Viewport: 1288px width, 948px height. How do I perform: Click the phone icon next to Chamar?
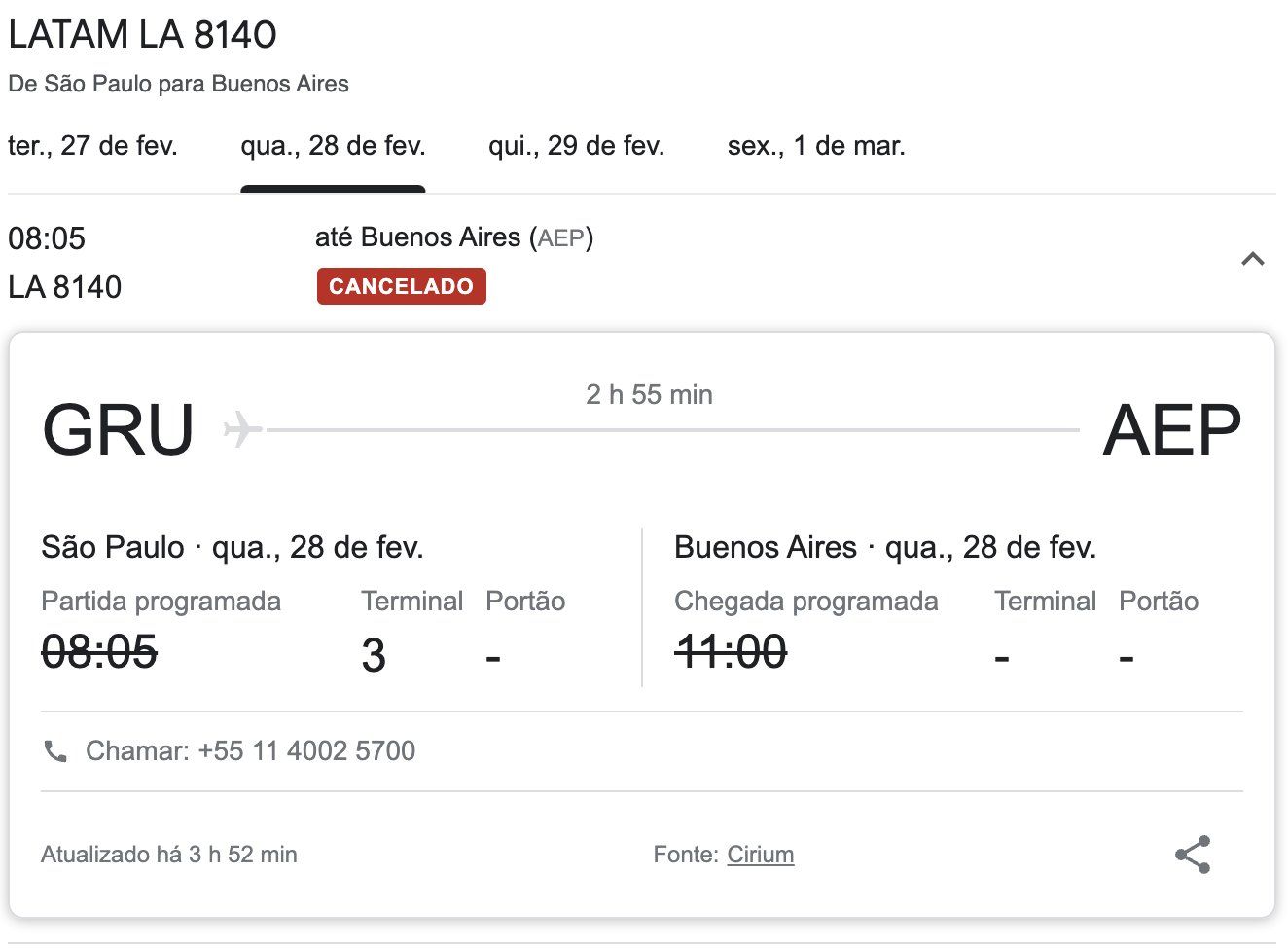point(55,751)
